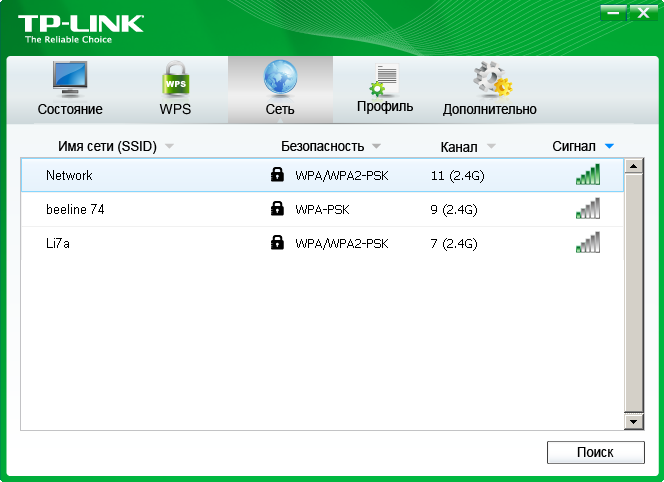Click WPA/WPA2-PSK in the Network row
This screenshot has width=664, height=482.
coord(342,175)
